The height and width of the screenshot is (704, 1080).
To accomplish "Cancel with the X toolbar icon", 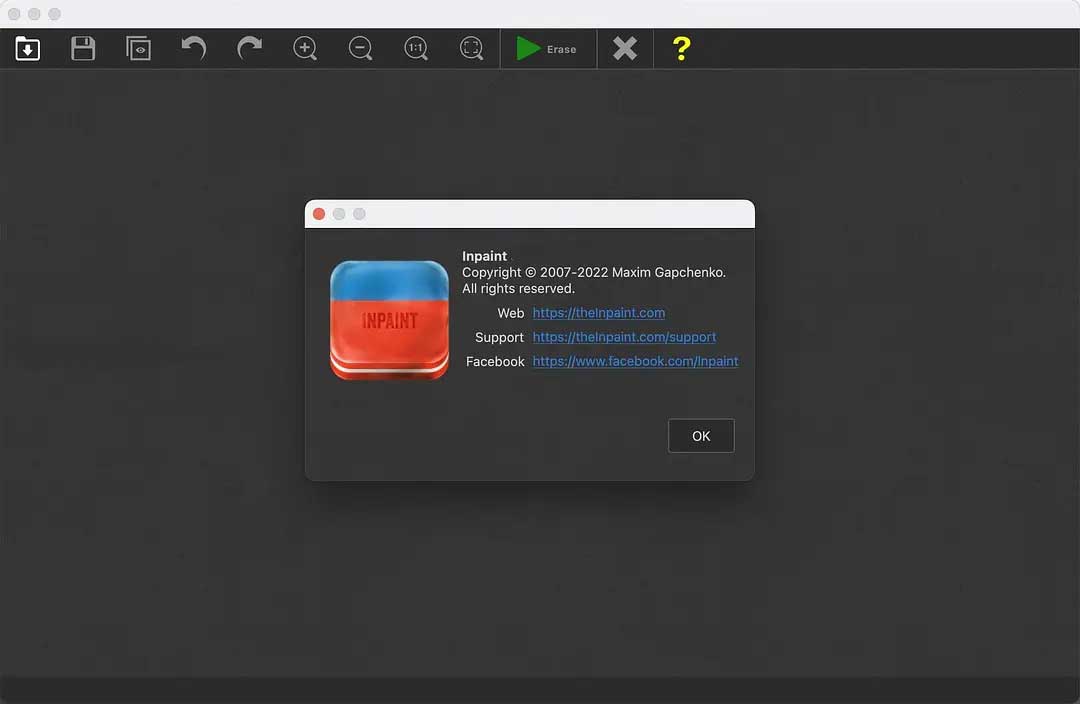I will [625, 48].
